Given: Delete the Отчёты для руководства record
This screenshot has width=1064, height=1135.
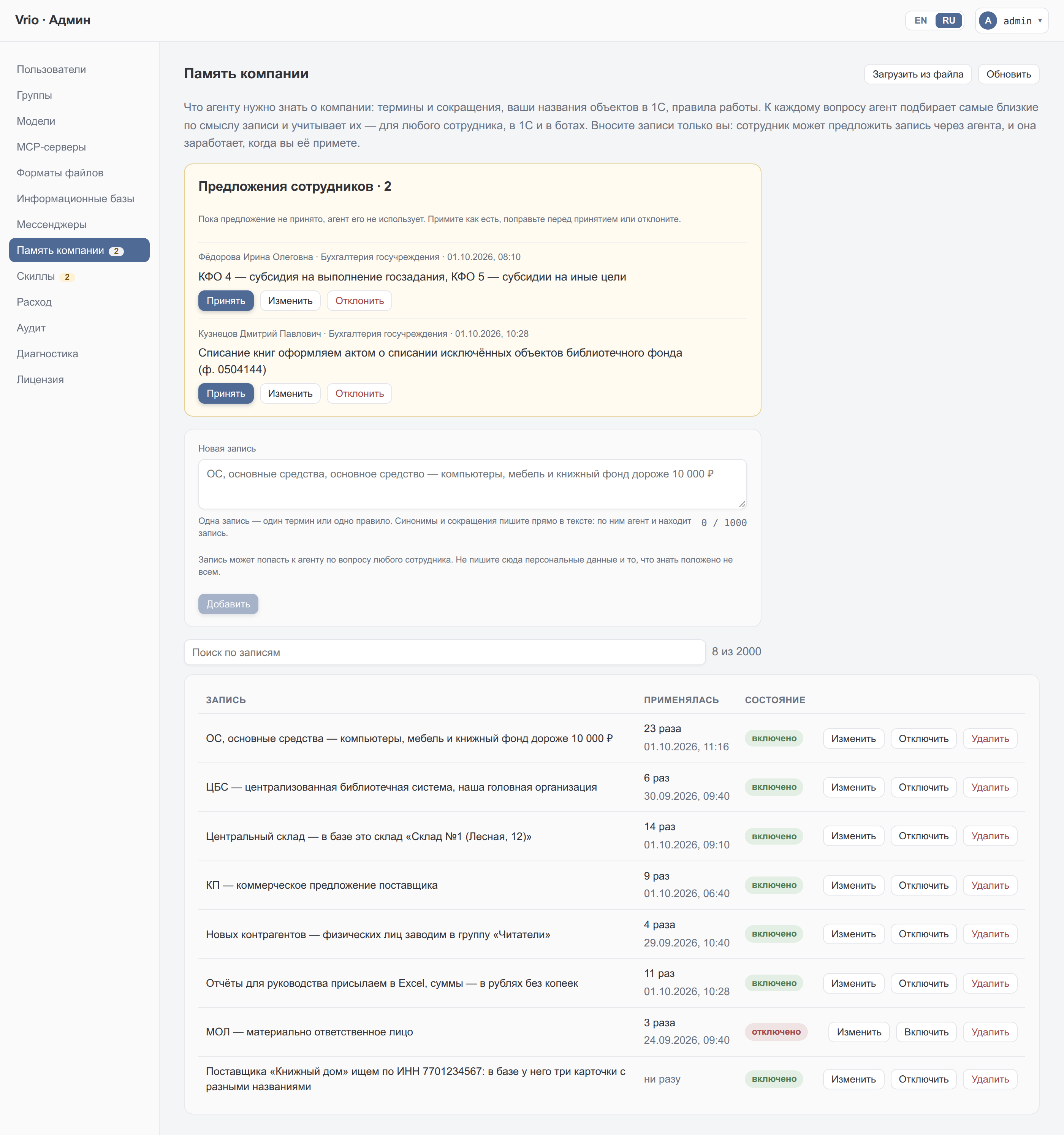Looking at the screenshot, I should click(x=990, y=983).
